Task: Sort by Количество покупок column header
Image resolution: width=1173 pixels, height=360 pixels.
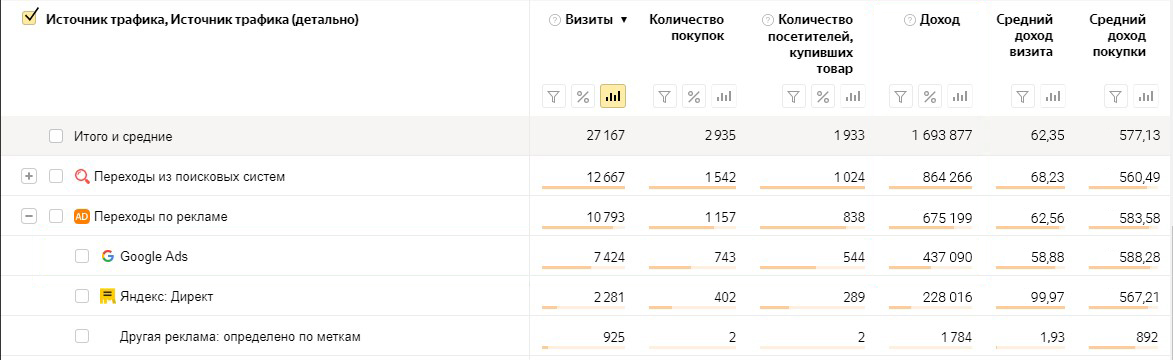Action: coord(687,28)
